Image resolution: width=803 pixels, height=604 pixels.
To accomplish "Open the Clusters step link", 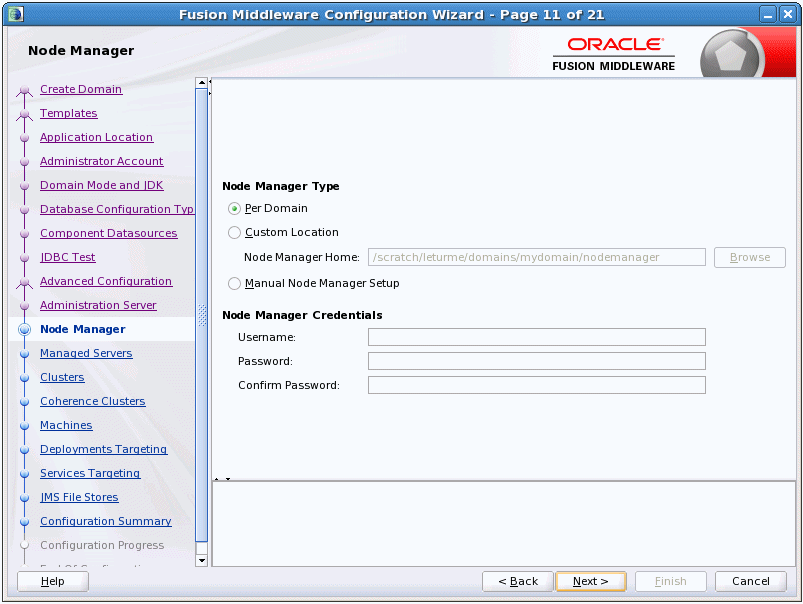I will tap(62, 378).
